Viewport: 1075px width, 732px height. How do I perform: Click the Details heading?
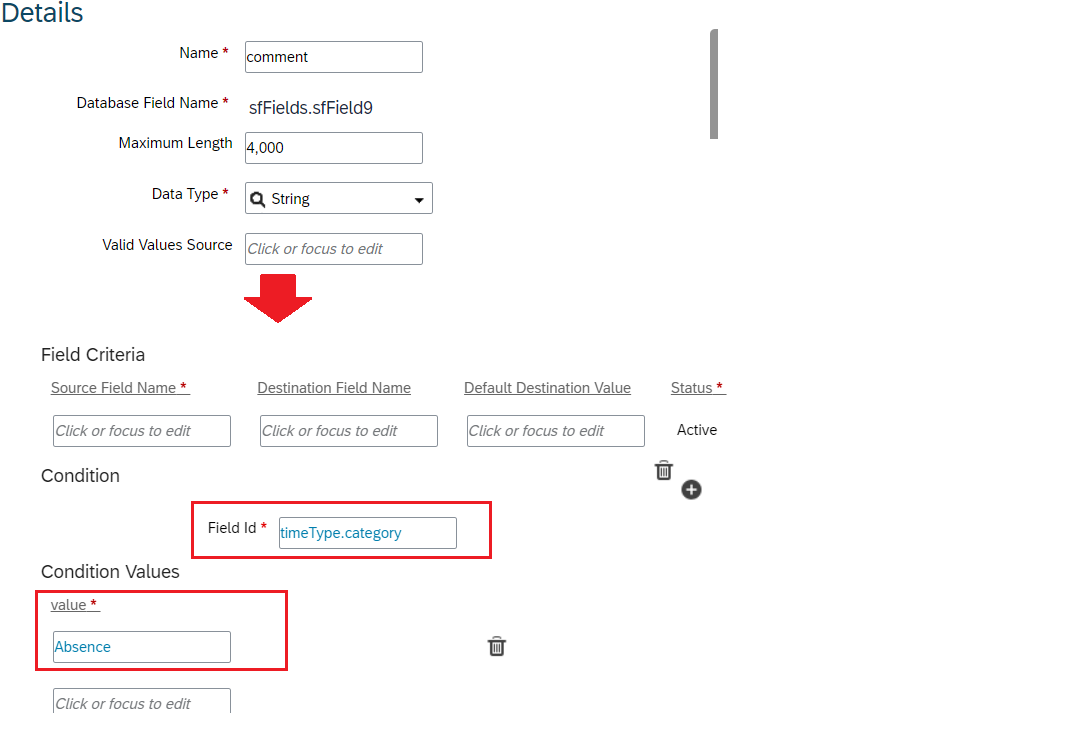(43, 13)
